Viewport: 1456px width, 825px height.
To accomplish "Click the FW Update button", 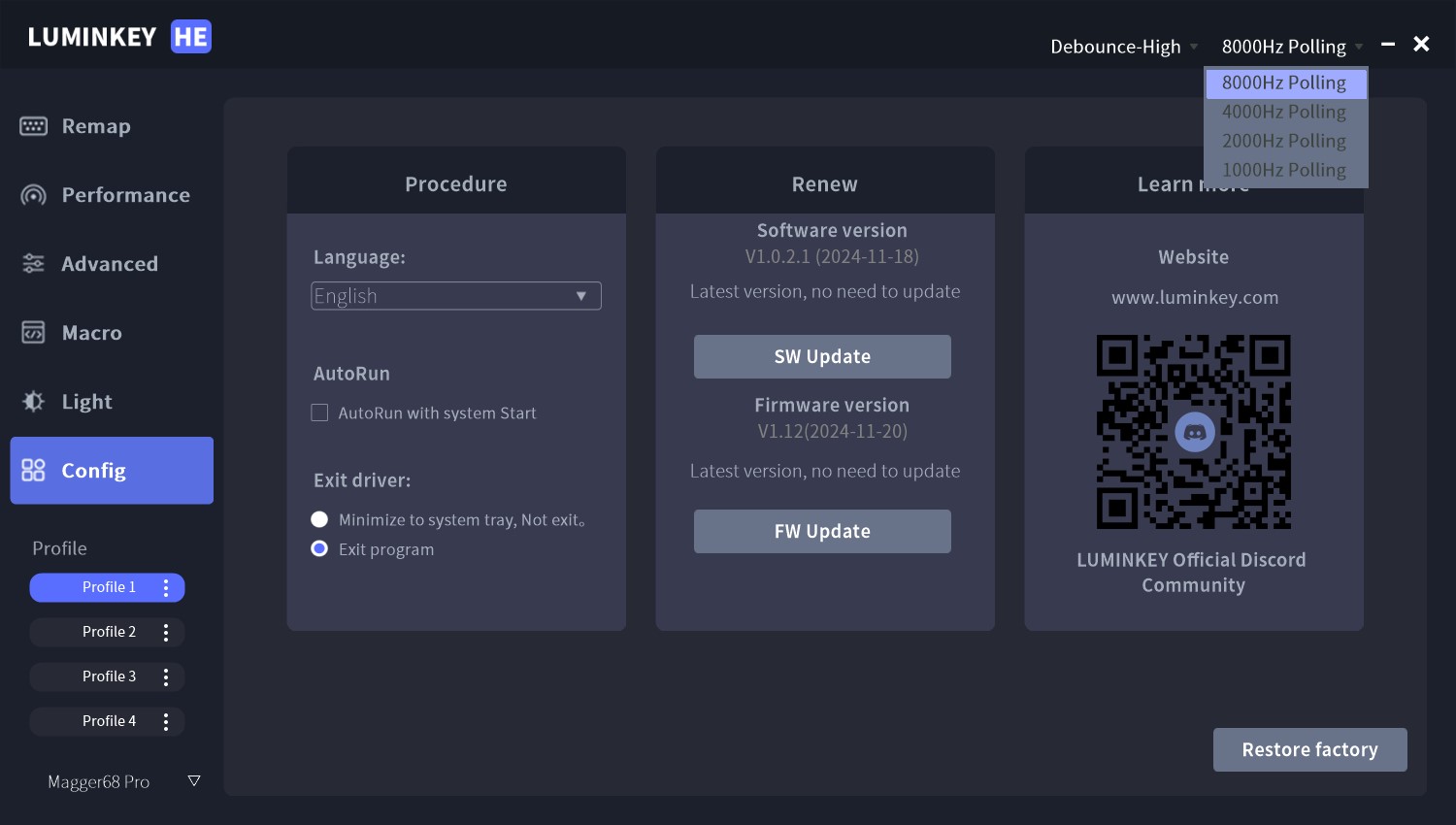I will (822, 531).
